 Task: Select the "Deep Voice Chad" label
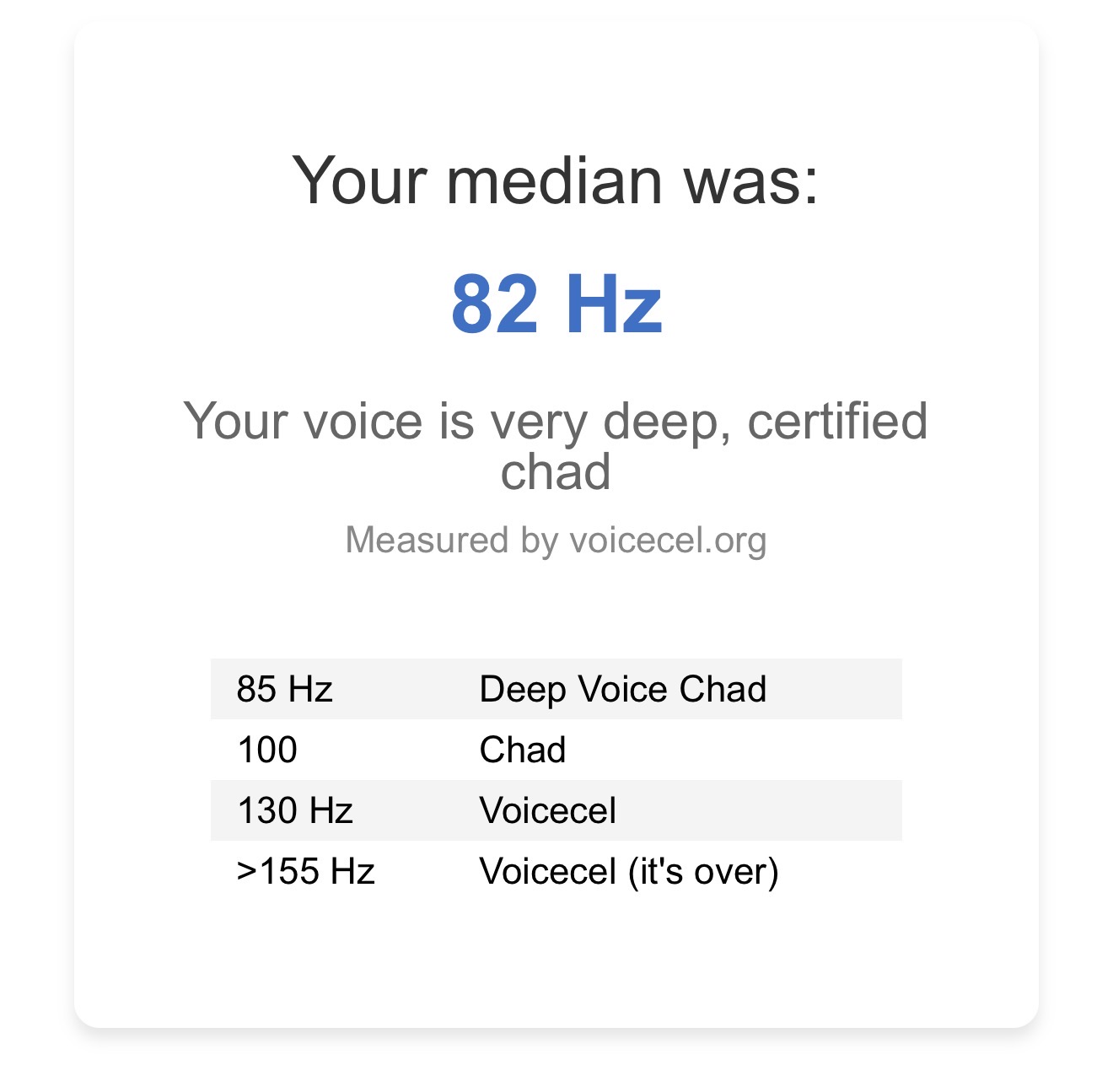coord(622,689)
